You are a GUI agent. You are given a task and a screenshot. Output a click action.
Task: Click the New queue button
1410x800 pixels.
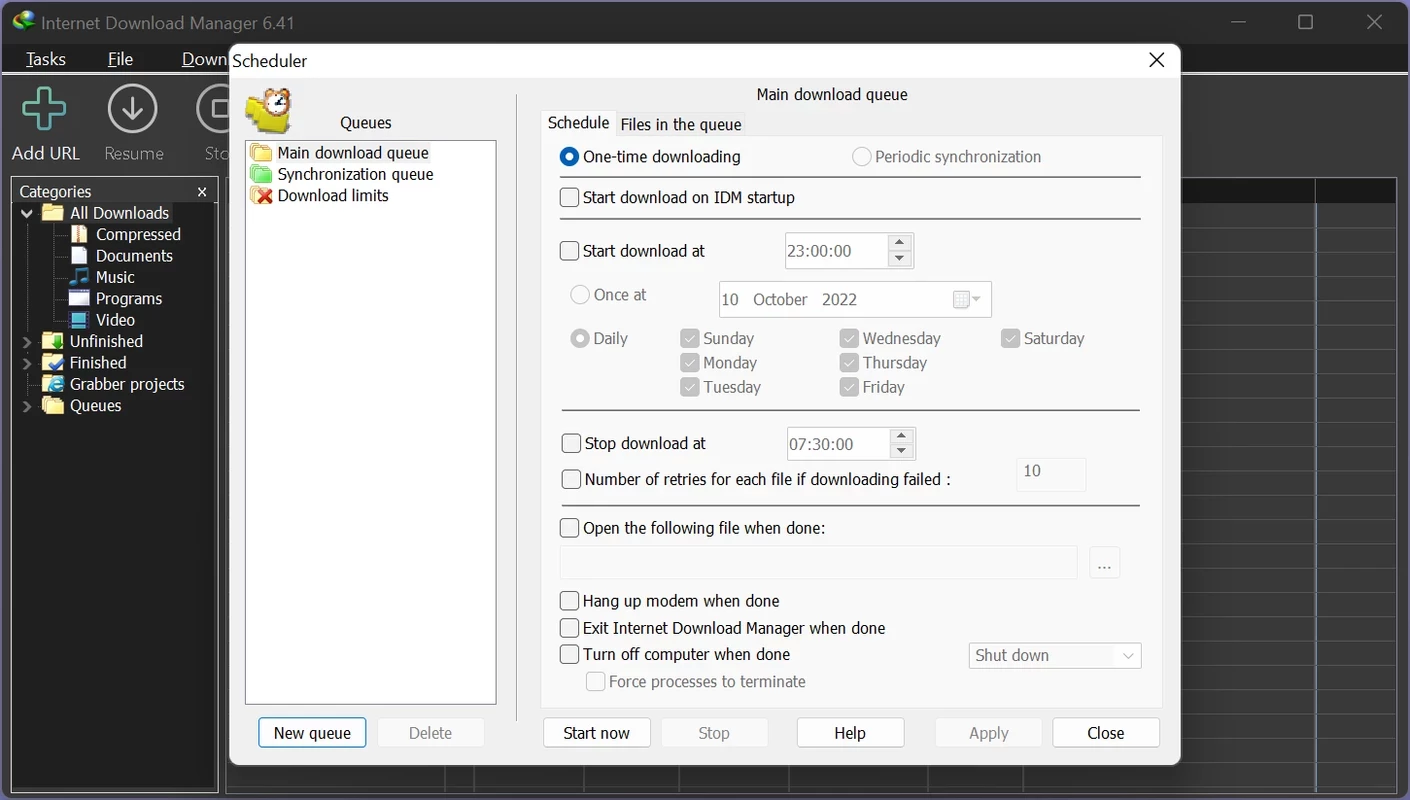pyautogui.click(x=312, y=733)
